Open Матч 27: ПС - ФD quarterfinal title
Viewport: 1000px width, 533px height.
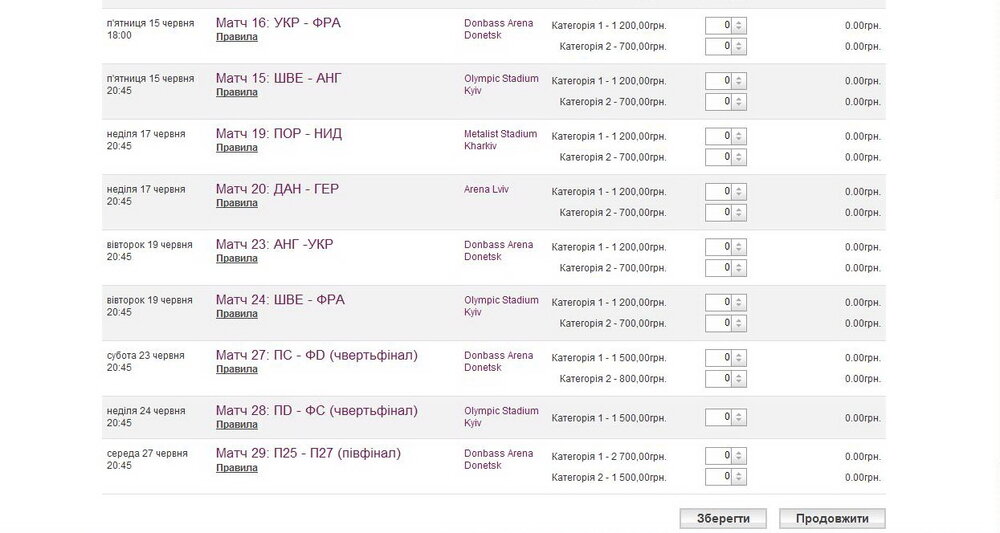316,355
